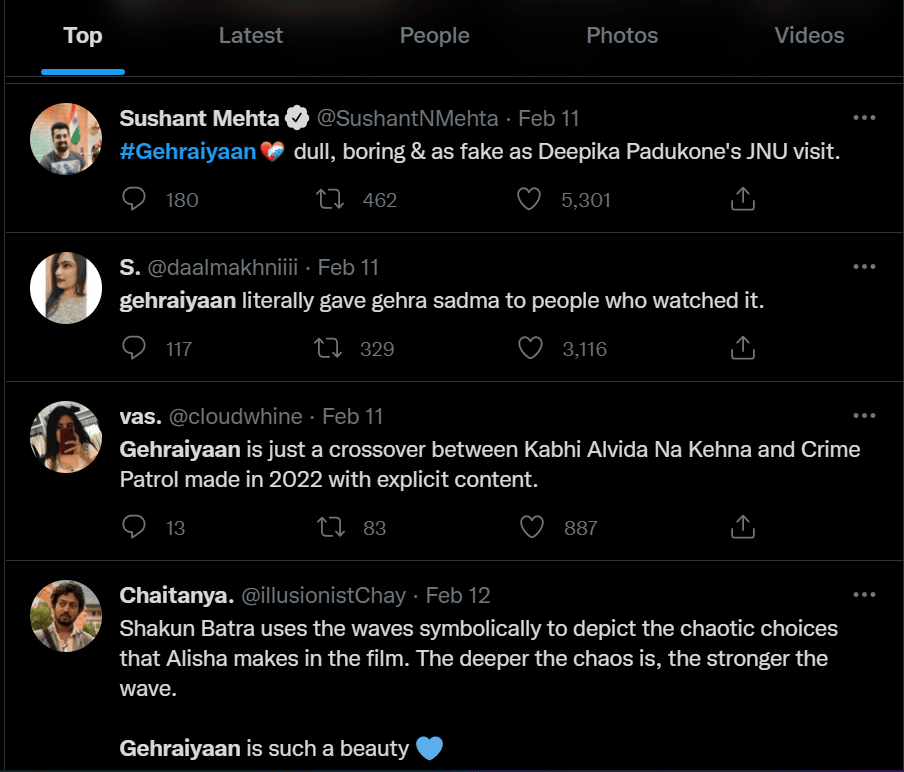Open the @illusionistChay profile handle
Viewport: 904px width, 772px height.
coord(323,596)
